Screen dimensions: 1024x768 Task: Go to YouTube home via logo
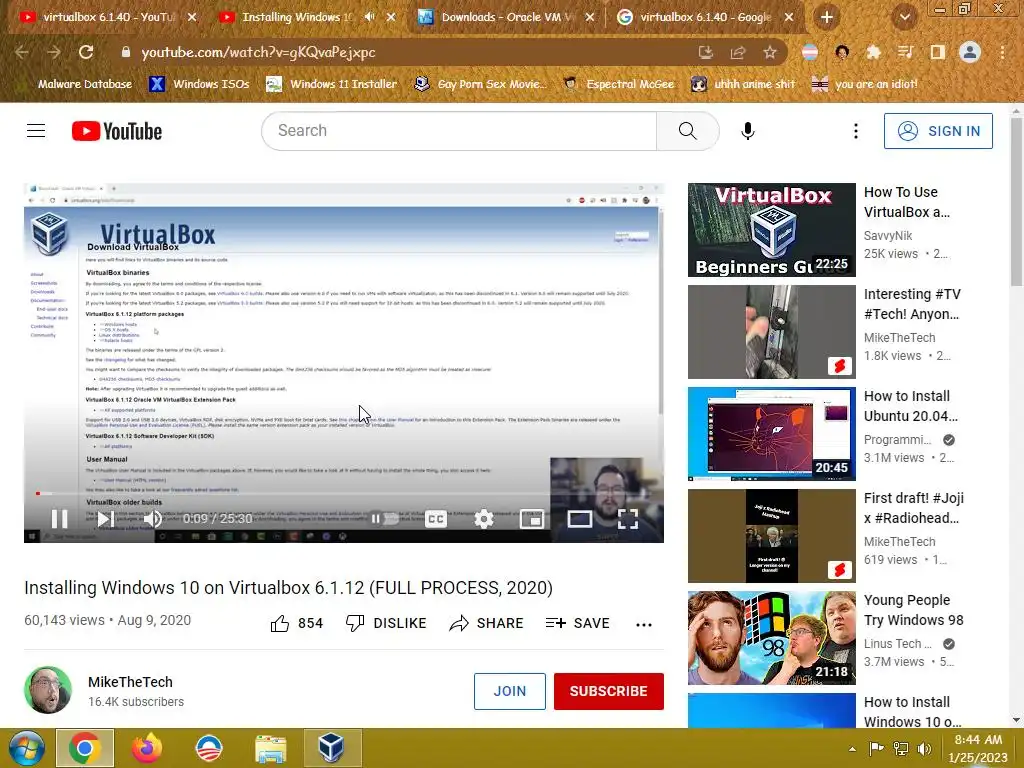(x=117, y=131)
